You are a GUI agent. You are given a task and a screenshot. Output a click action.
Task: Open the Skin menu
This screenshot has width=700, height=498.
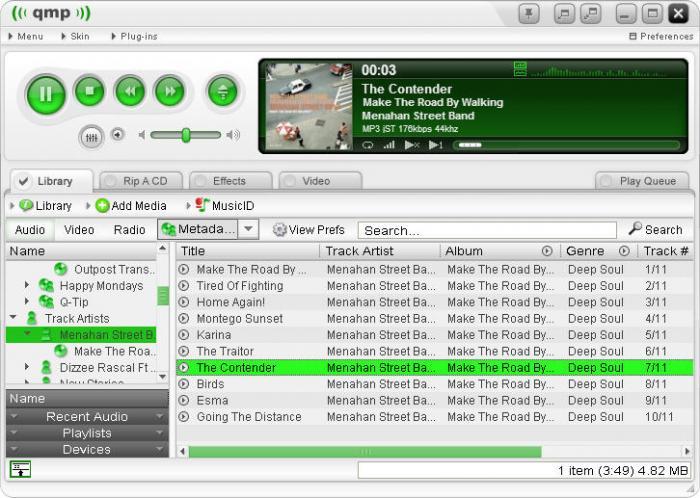[75, 37]
